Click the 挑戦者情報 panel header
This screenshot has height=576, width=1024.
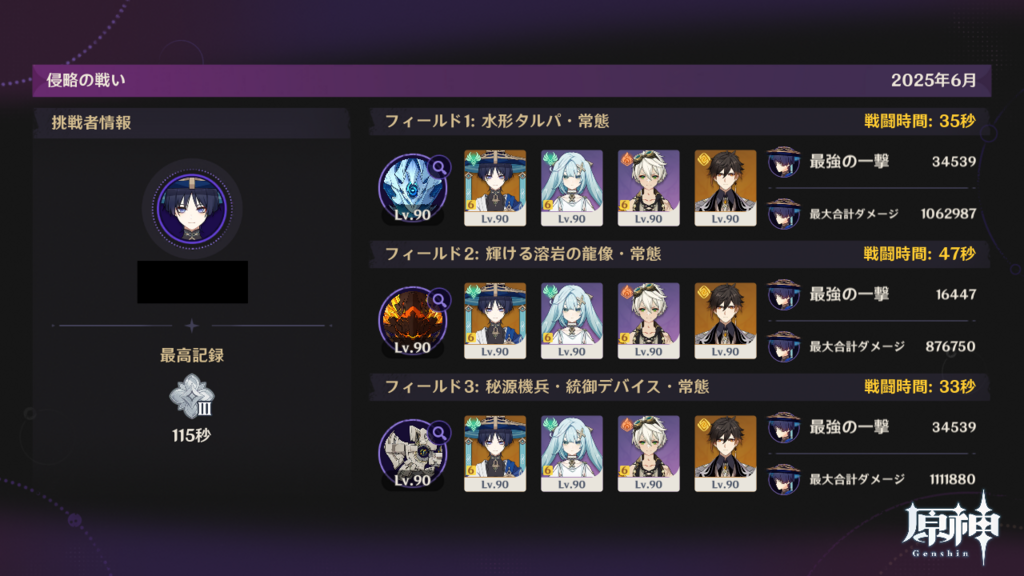tap(191, 123)
